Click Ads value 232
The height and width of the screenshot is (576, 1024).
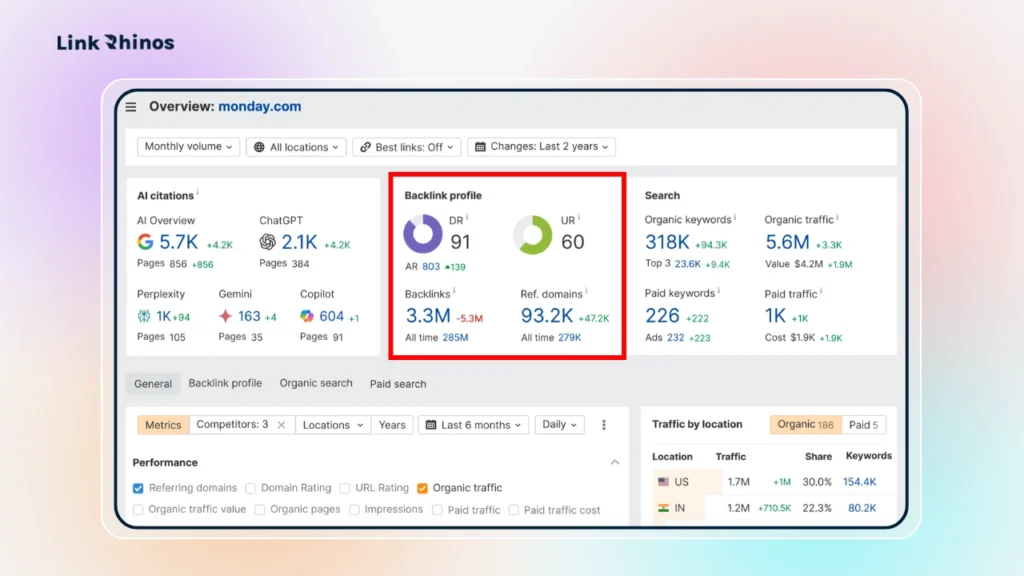coord(675,338)
